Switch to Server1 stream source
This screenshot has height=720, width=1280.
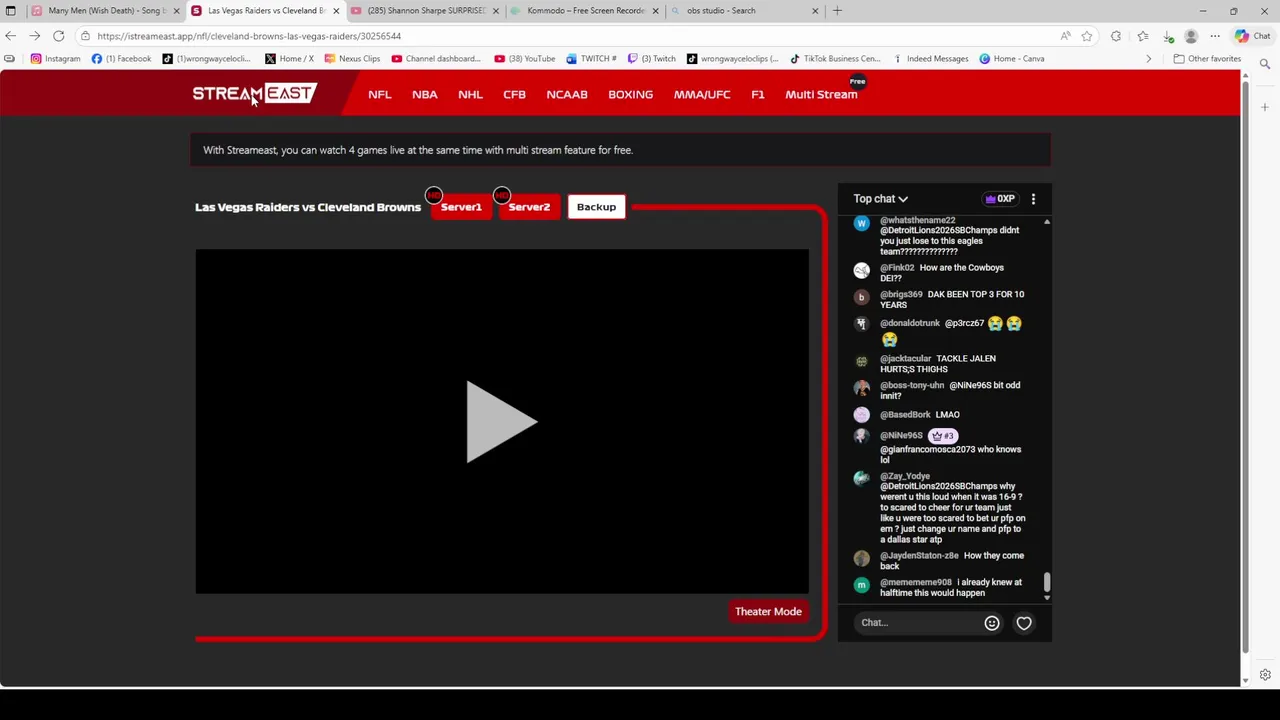pyautogui.click(x=461, y=207)
